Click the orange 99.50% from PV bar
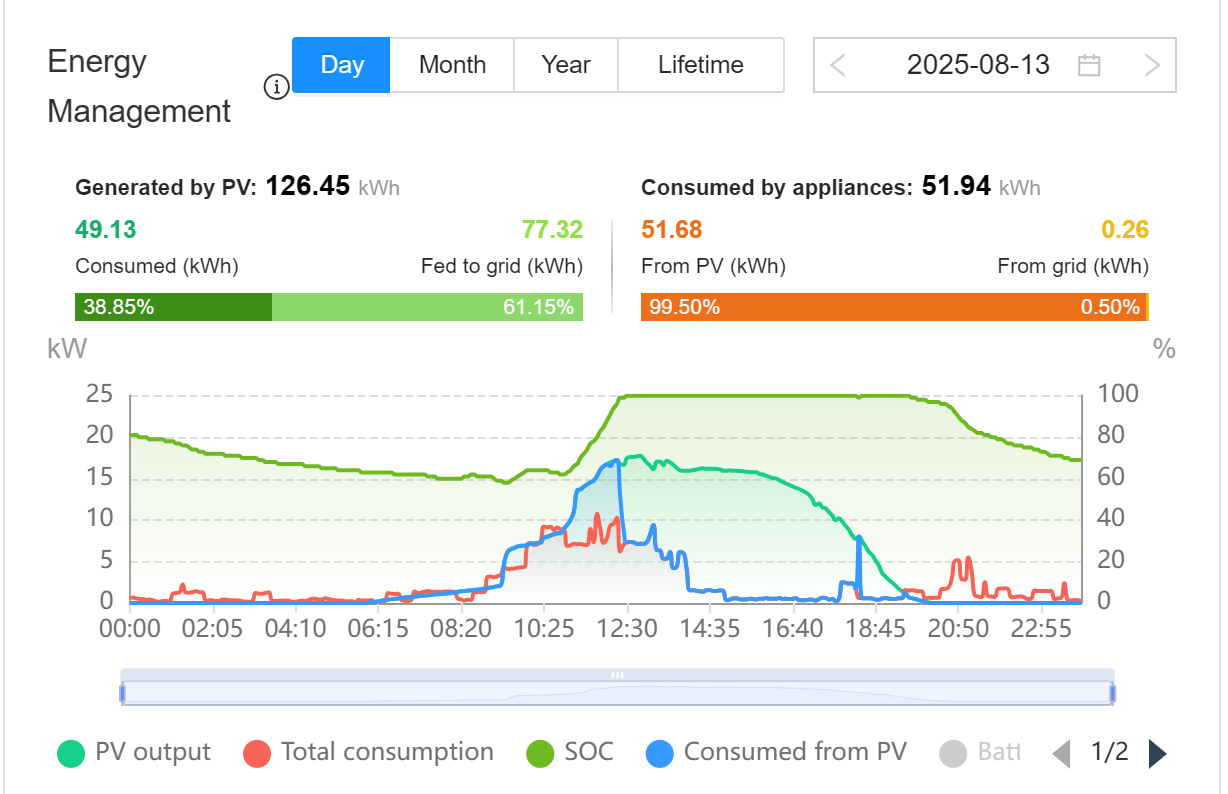 pos(890,307)
